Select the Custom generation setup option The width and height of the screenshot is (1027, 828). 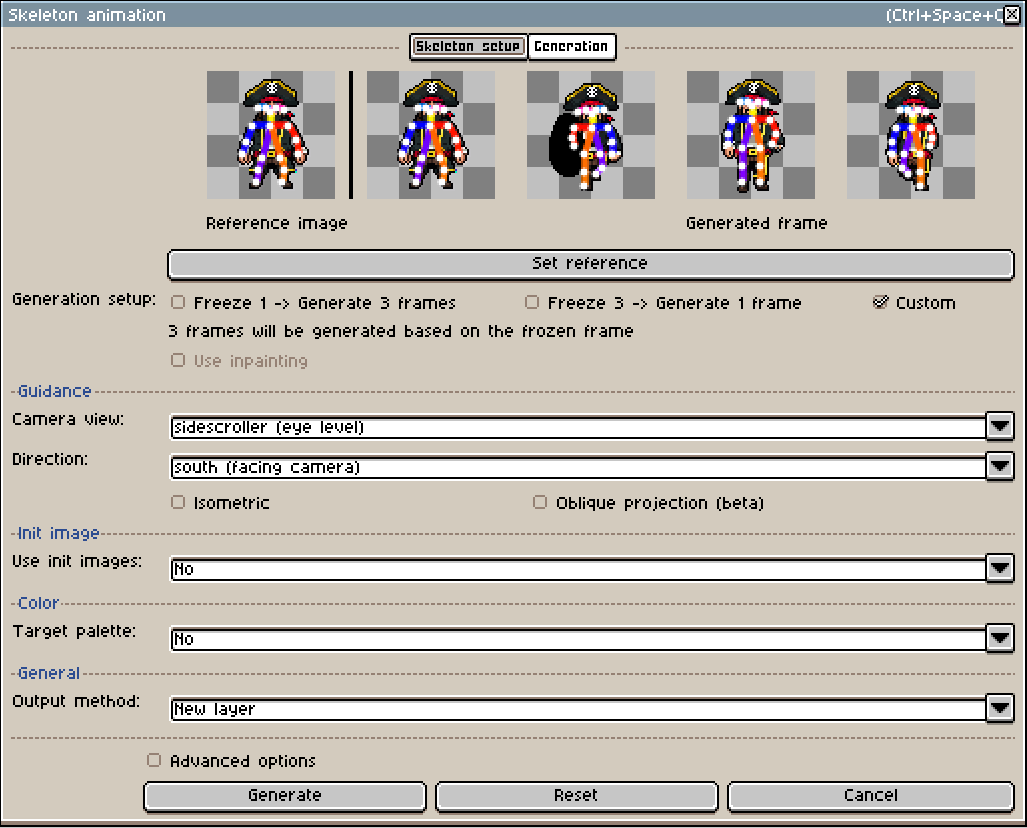click(881, 302)
